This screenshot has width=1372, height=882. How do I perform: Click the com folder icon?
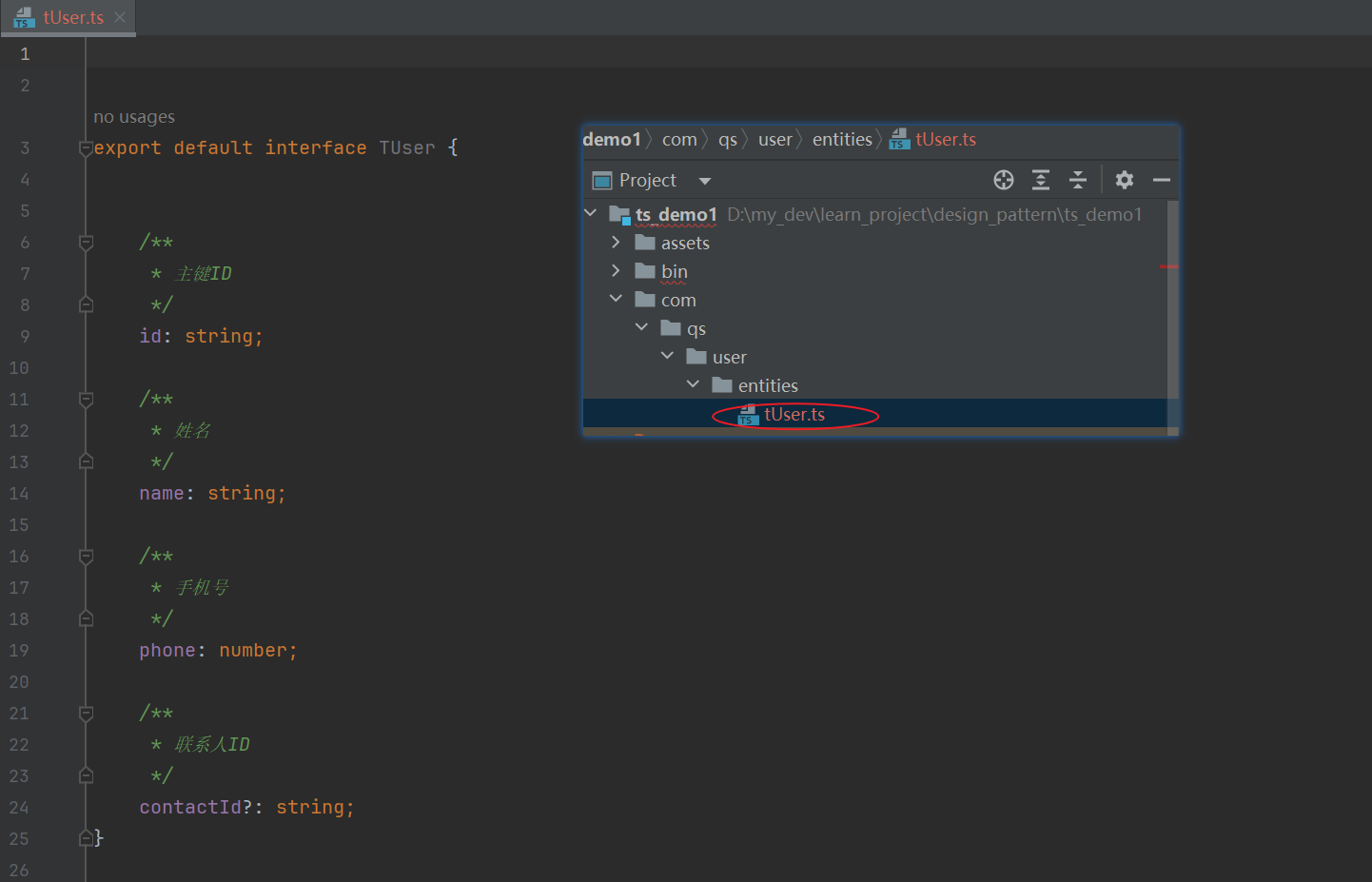click(x=645, y=299)
